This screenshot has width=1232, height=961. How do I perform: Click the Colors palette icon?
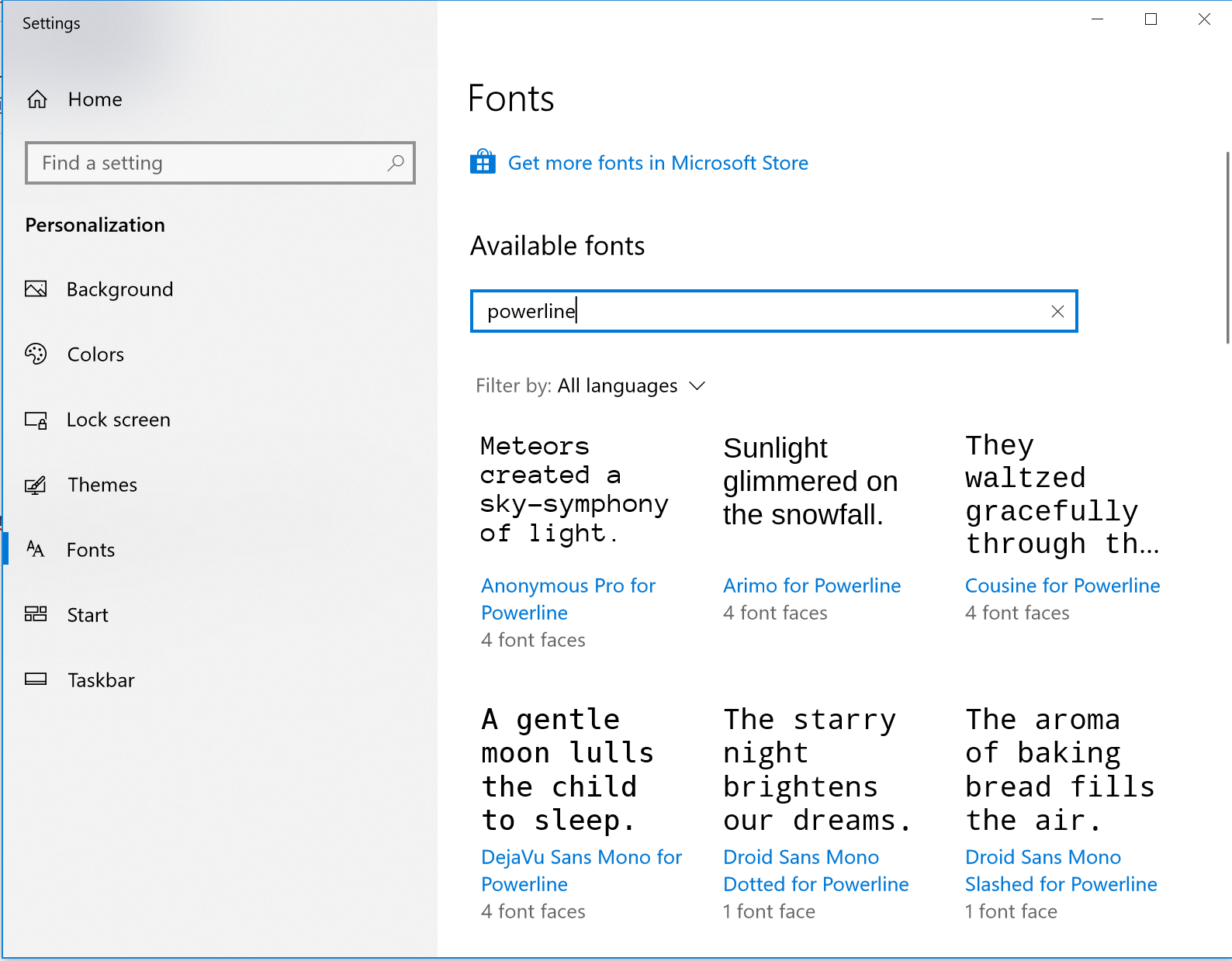36,354
